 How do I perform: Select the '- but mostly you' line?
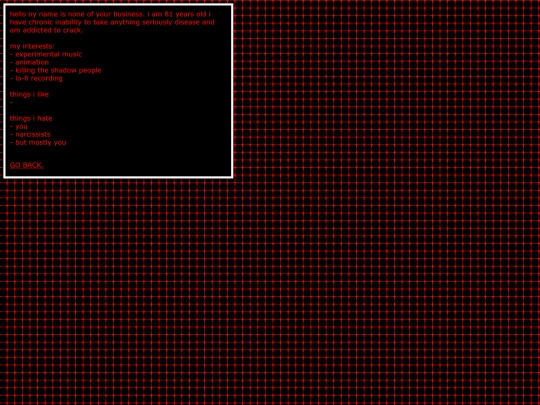(38, 143)
